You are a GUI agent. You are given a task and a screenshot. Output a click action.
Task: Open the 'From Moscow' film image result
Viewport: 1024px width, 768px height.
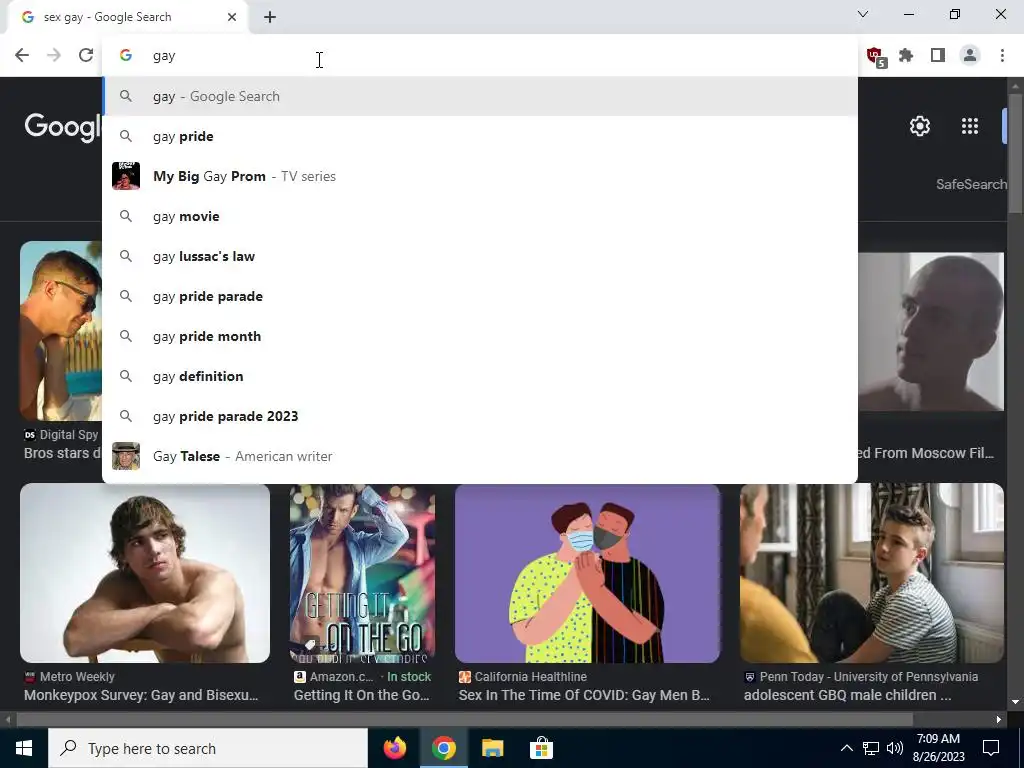[931, 332]
